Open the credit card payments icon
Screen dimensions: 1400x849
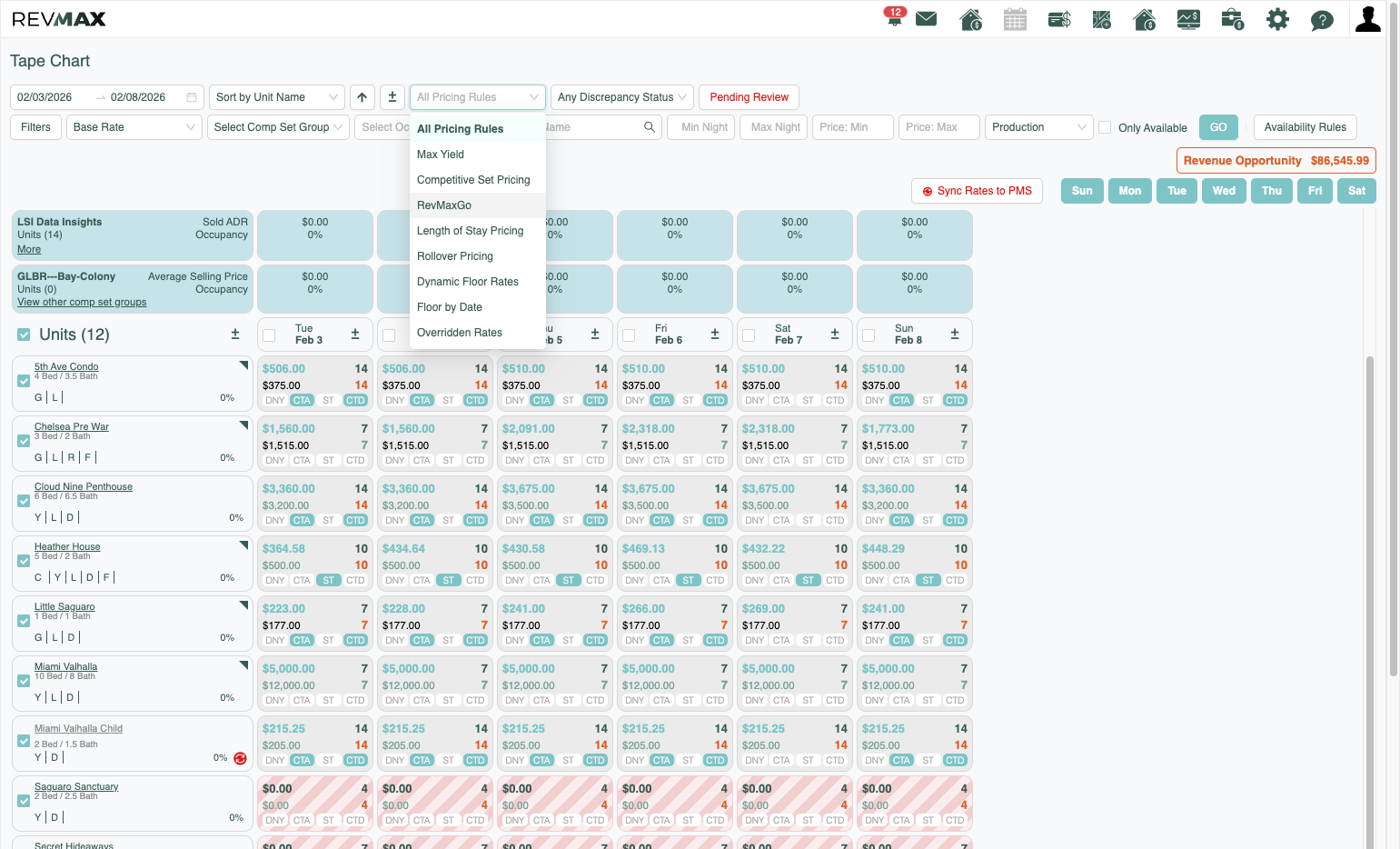(1059, 19)
